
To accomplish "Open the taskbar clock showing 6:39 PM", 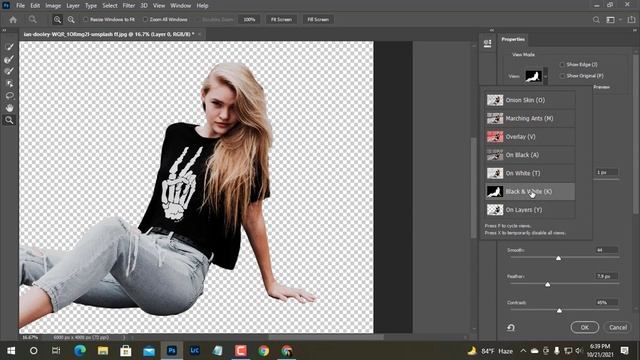I will tap(600, 351).
